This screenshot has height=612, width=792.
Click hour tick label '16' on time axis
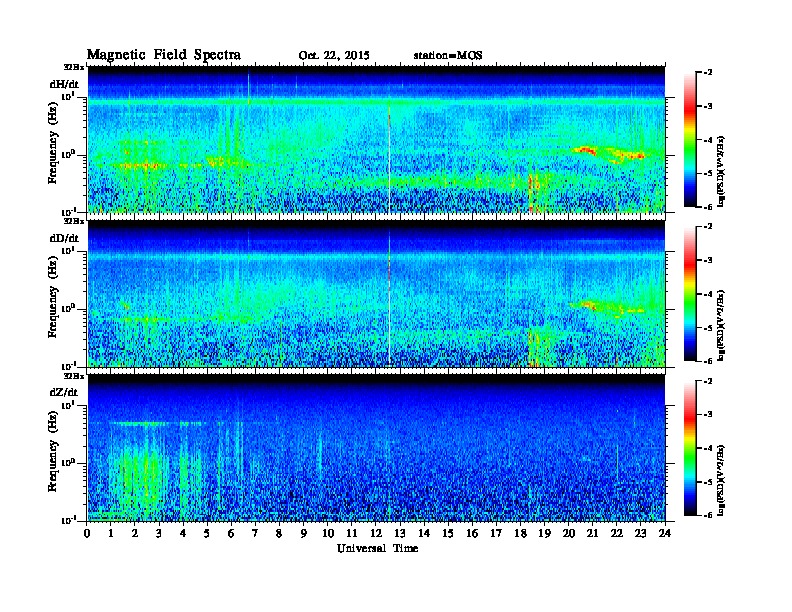(x=472, y=533)
